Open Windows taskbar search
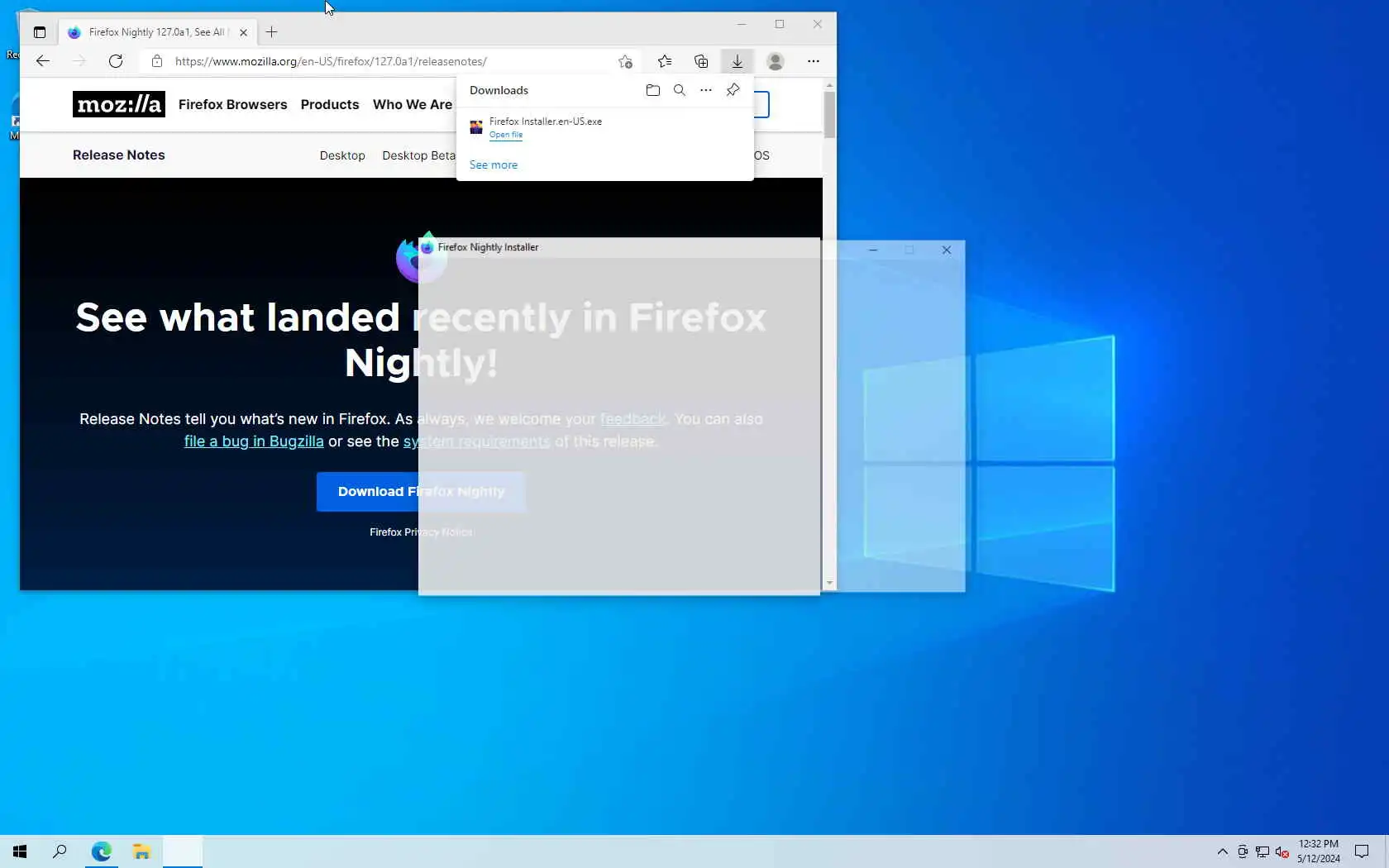Viewport: 1389px width, 868px height. click(x=60, y=851)
